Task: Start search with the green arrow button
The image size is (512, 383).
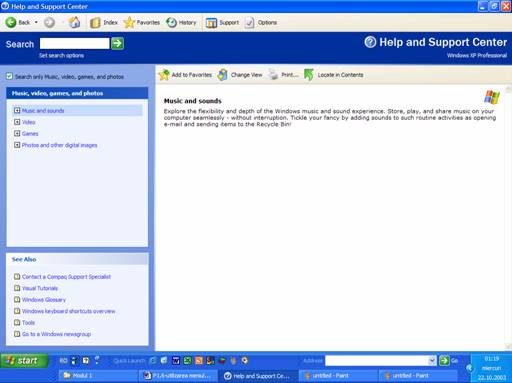Action: 118,43
